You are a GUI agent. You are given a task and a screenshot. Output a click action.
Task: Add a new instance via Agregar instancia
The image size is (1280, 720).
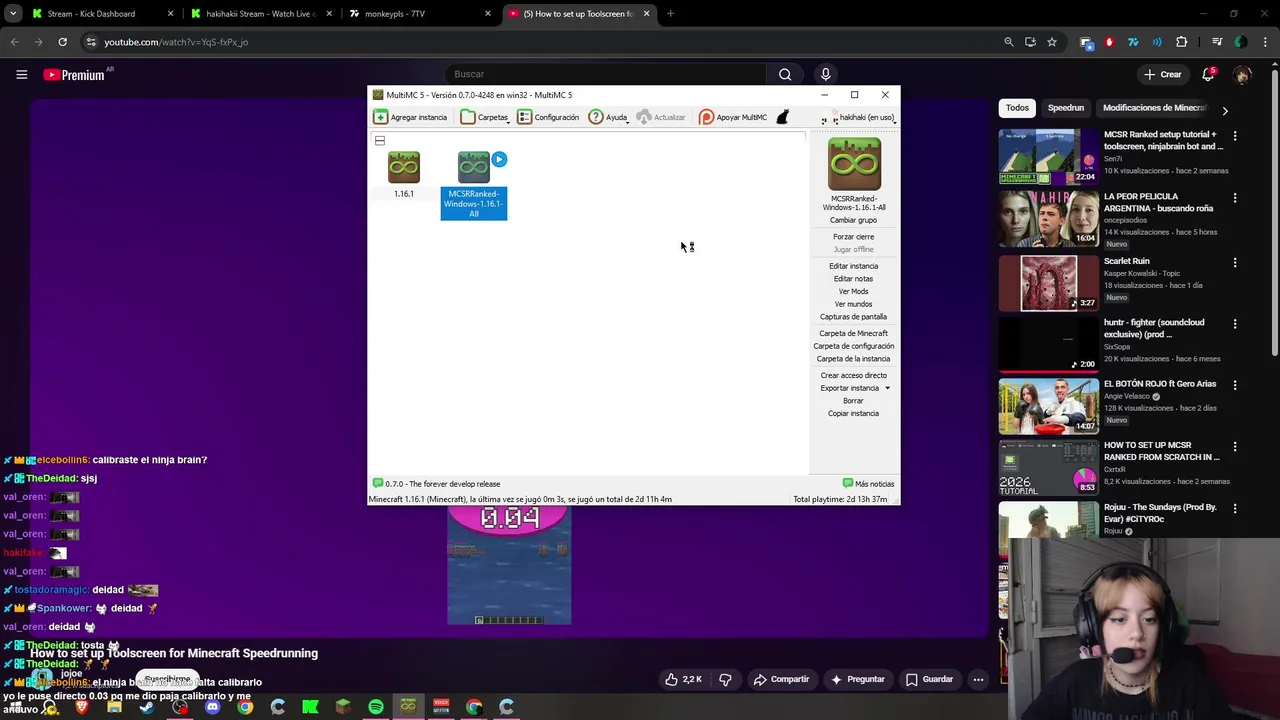[411, 117]
